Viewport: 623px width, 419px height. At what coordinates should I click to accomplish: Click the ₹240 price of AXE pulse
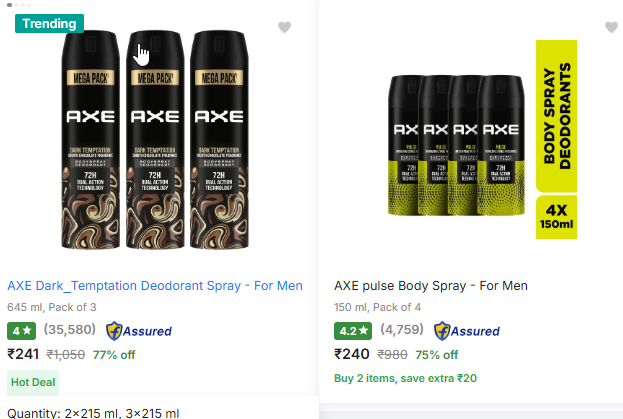pos(352,354)
